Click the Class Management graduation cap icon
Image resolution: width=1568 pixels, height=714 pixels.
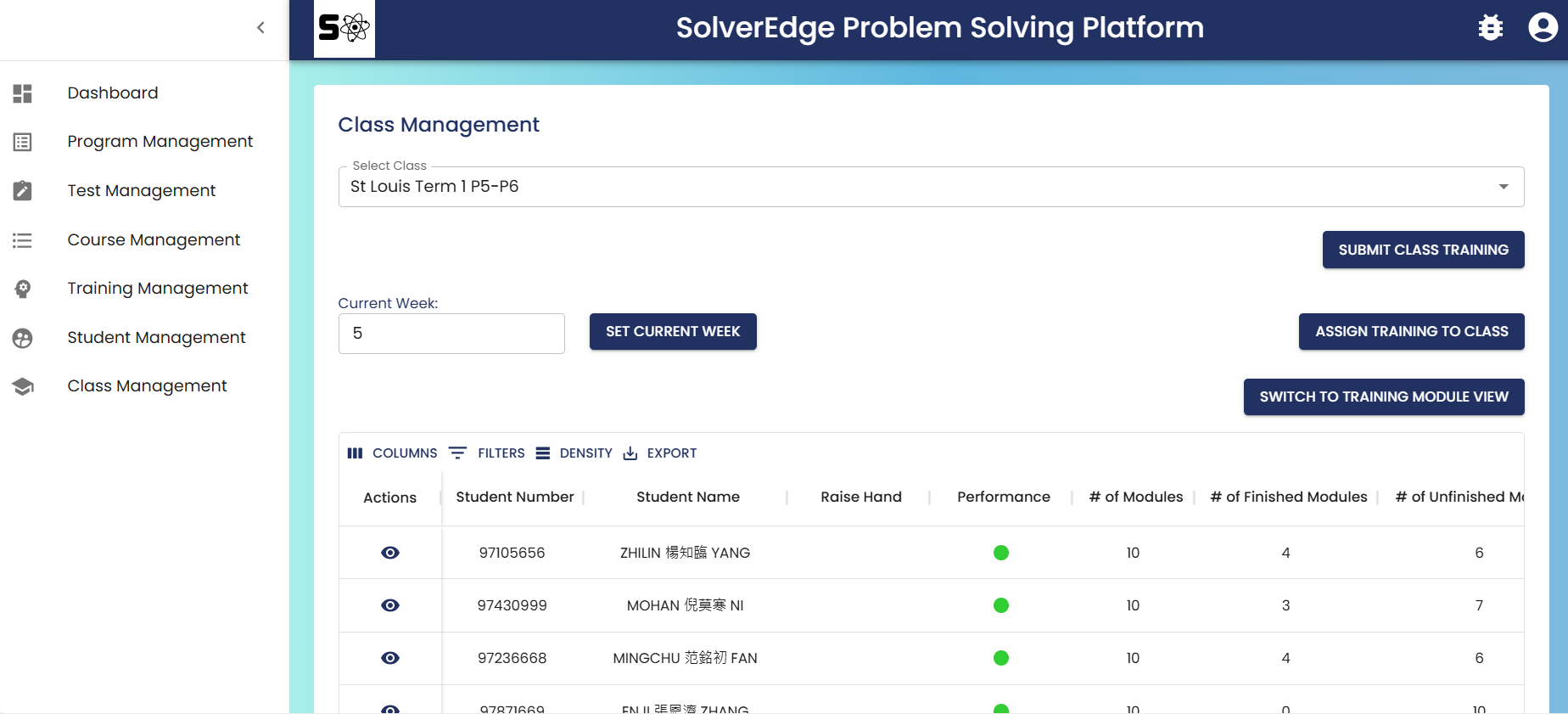point(23,386)
